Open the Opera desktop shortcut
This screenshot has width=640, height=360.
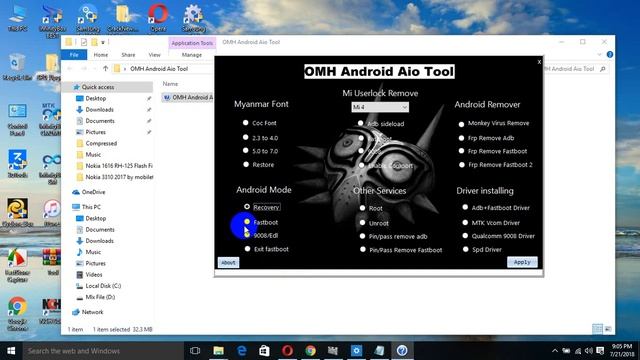point(158,17)
